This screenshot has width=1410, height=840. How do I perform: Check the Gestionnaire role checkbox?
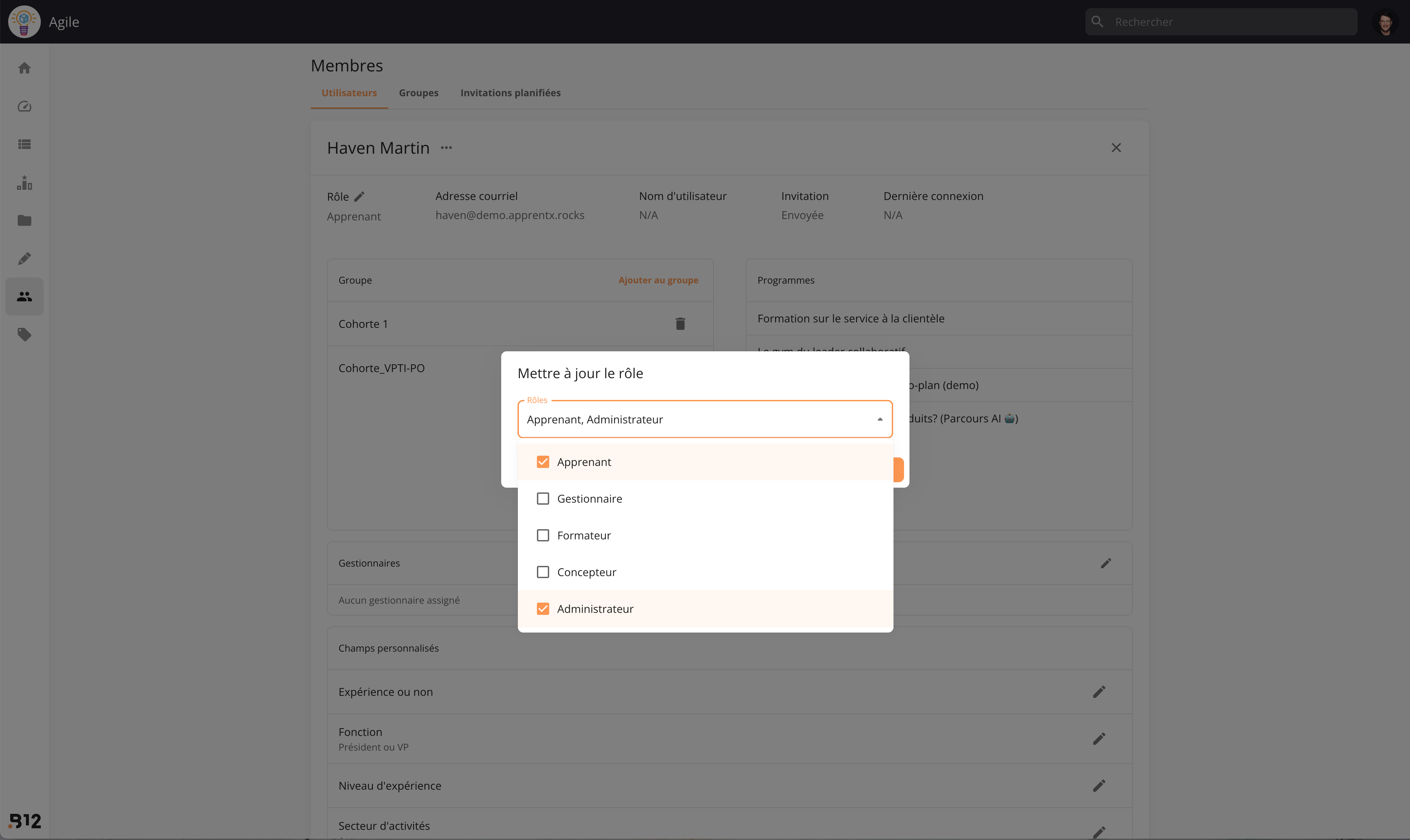coord(542,499)
